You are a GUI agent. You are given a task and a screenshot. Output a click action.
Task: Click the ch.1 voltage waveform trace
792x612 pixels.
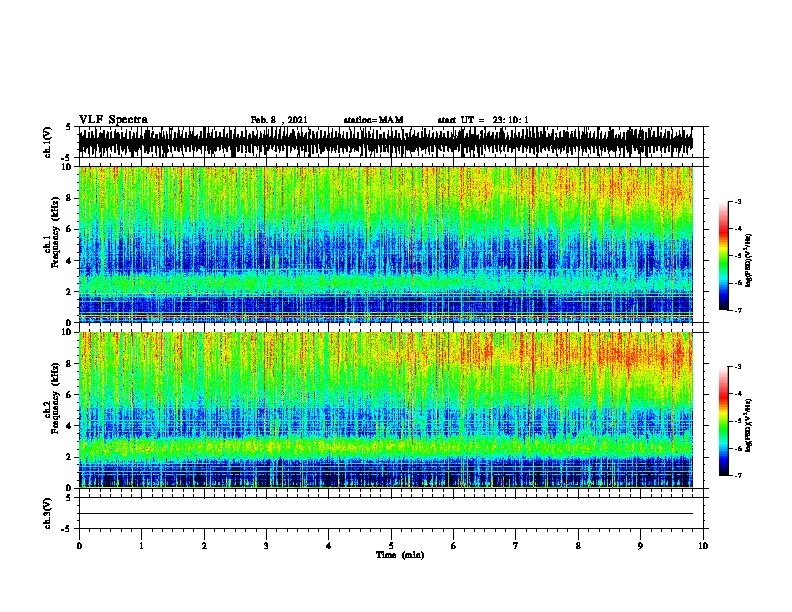[385, 142]
